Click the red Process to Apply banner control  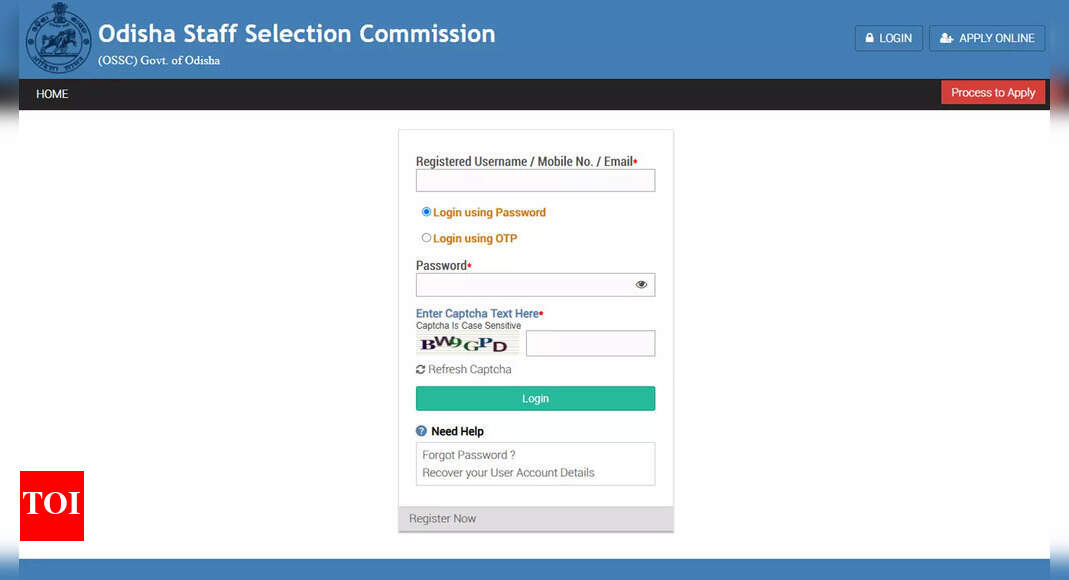993,92
